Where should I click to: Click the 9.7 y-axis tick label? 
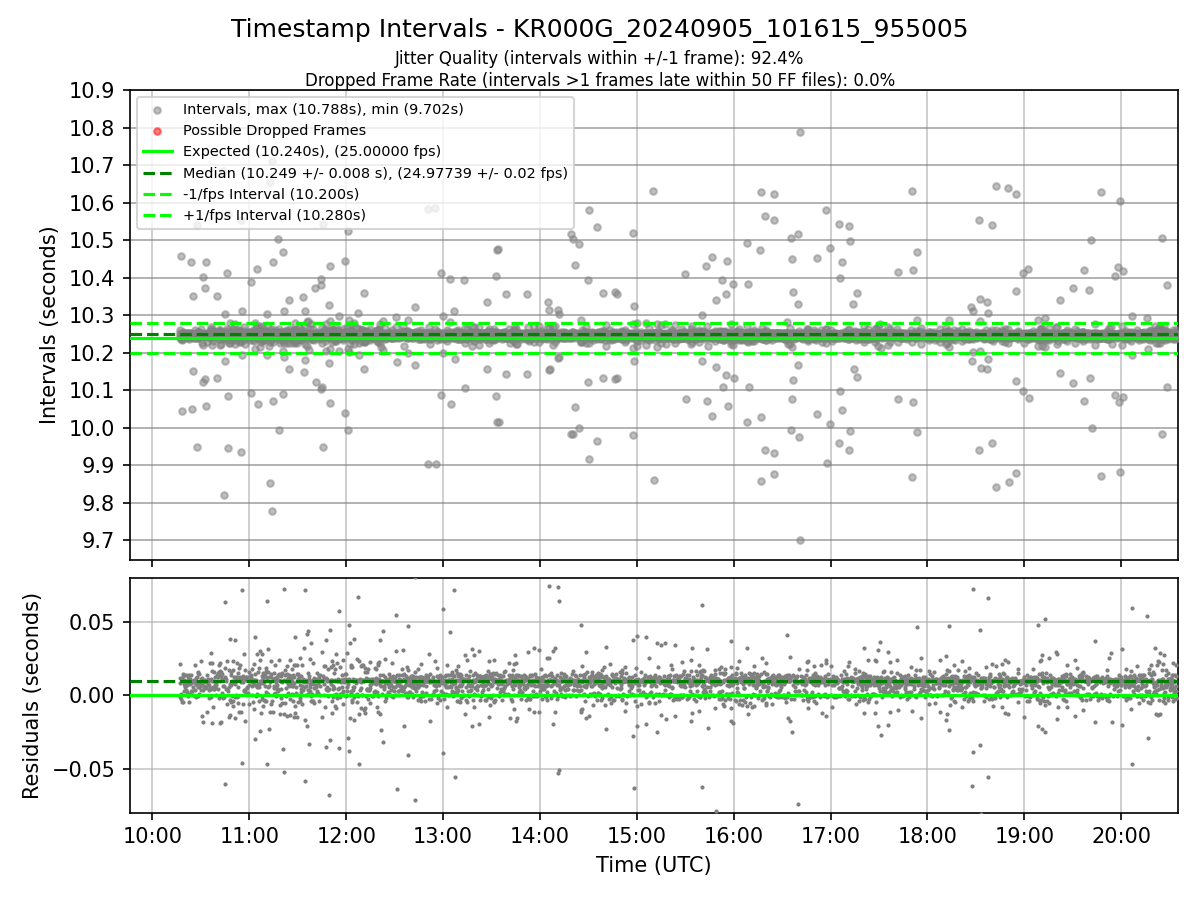[x=98, y=541]
